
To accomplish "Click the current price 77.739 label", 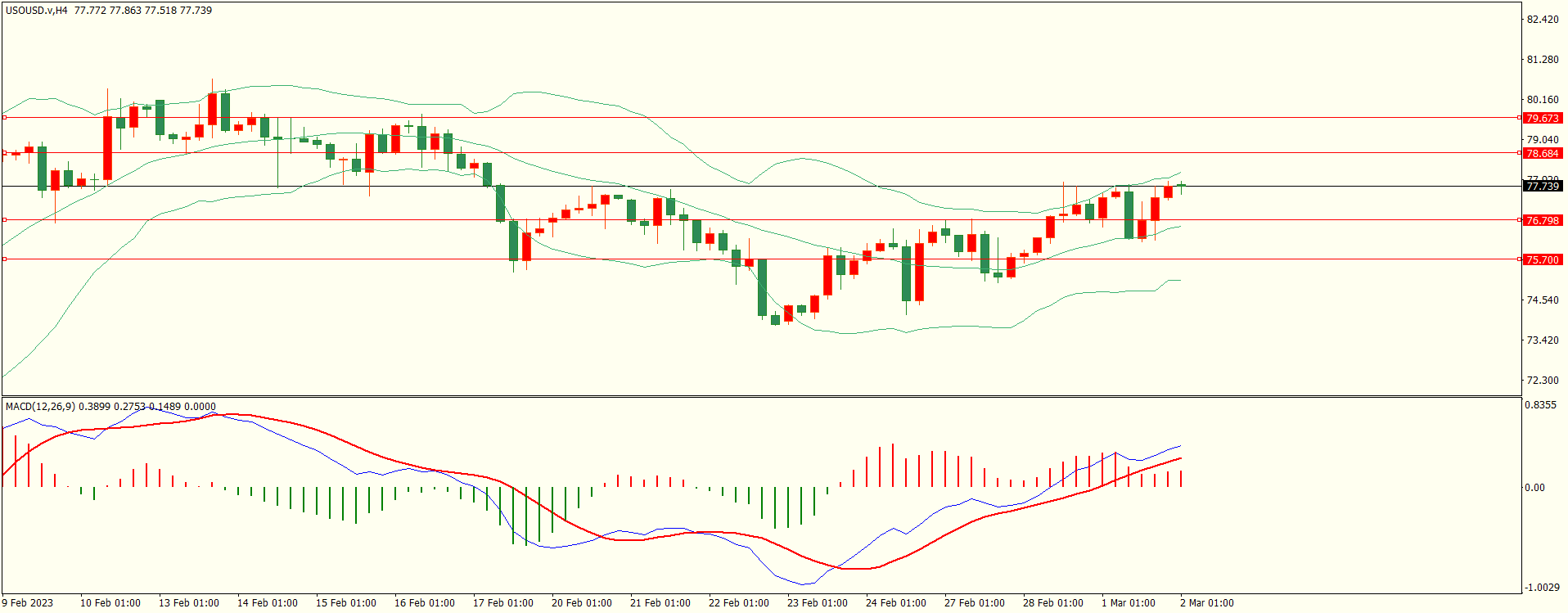I will 1543,187.
